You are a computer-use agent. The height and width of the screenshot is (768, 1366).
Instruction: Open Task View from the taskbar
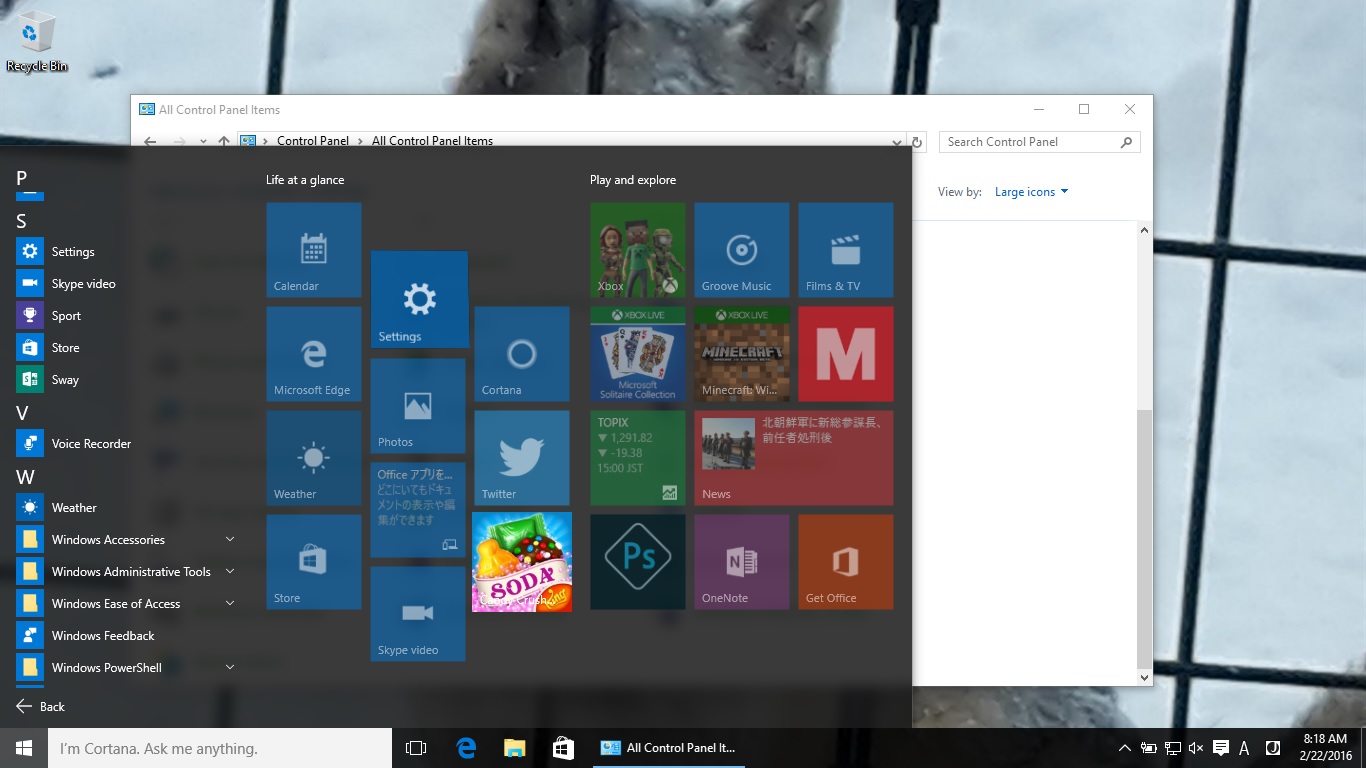click(416, 748)
